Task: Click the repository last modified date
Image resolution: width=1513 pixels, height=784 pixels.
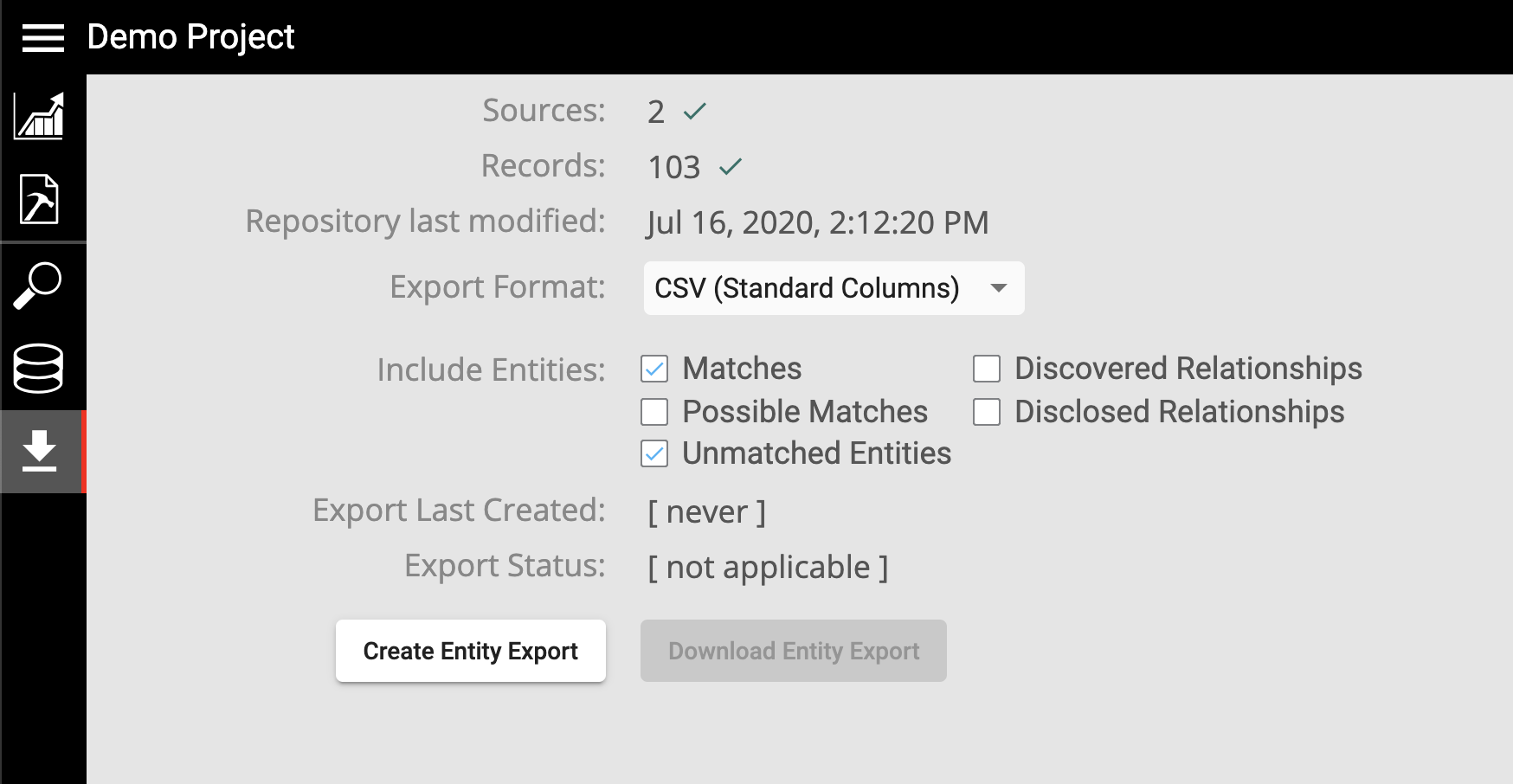Action: pyautogui.click(x=817, y=222)
